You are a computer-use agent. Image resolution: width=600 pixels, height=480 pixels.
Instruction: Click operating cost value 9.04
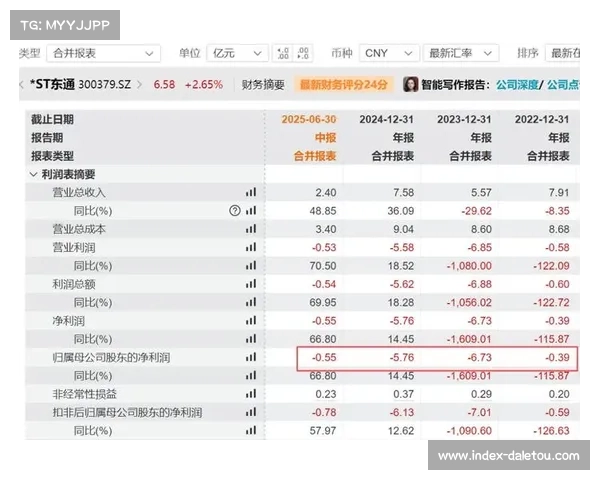coord(404,229)
